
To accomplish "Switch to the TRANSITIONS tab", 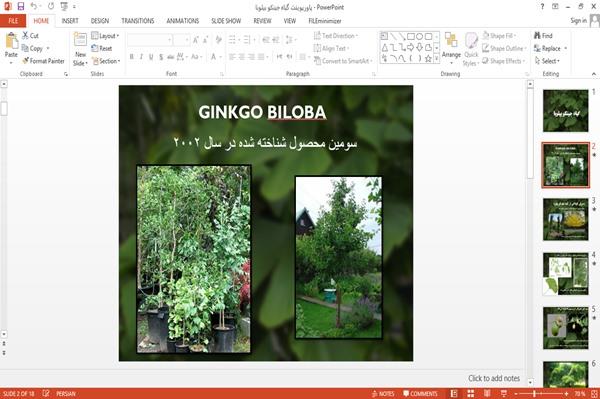I will [138, 21].
